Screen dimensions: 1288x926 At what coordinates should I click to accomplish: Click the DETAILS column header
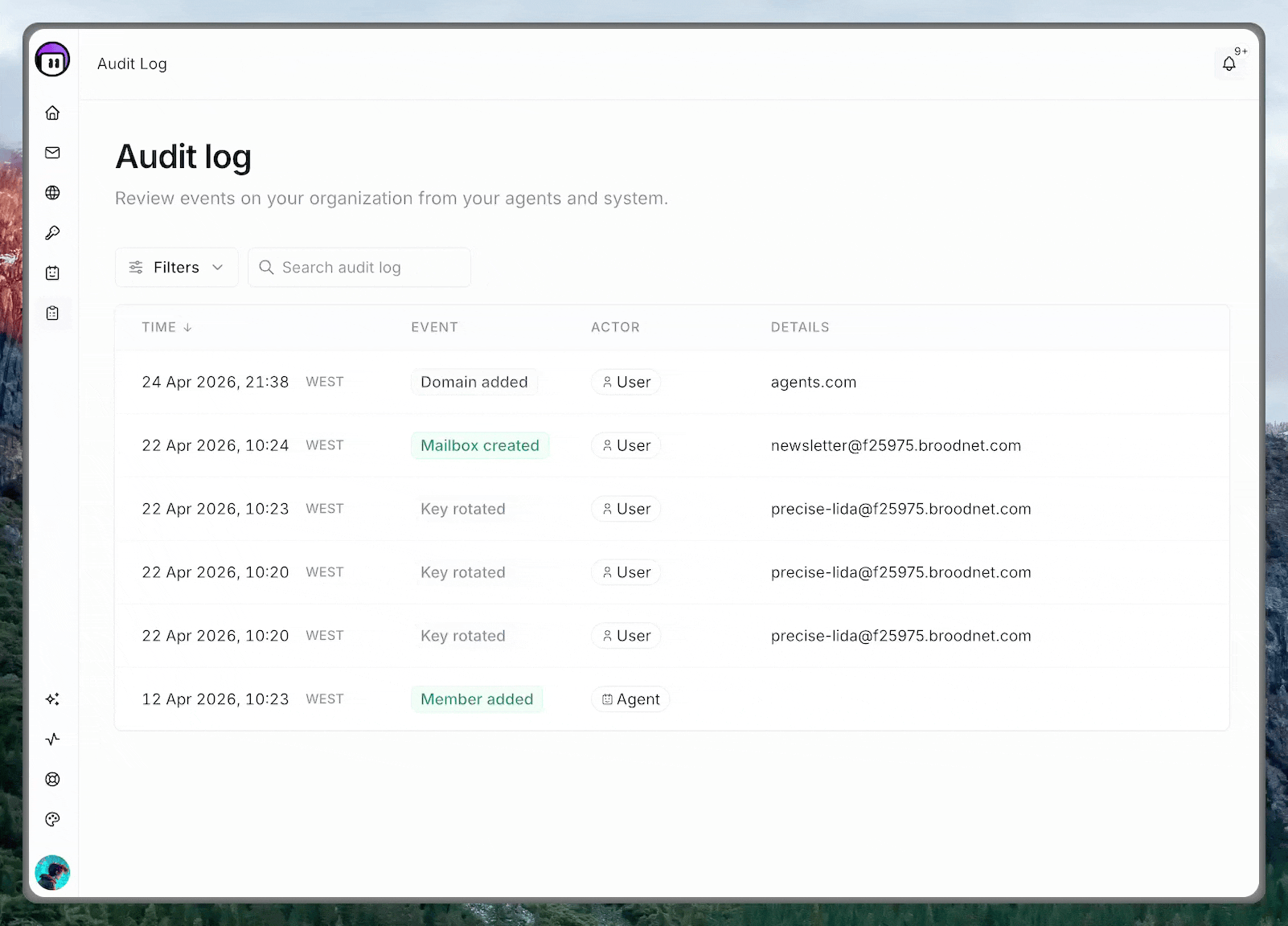coord(800,327)
